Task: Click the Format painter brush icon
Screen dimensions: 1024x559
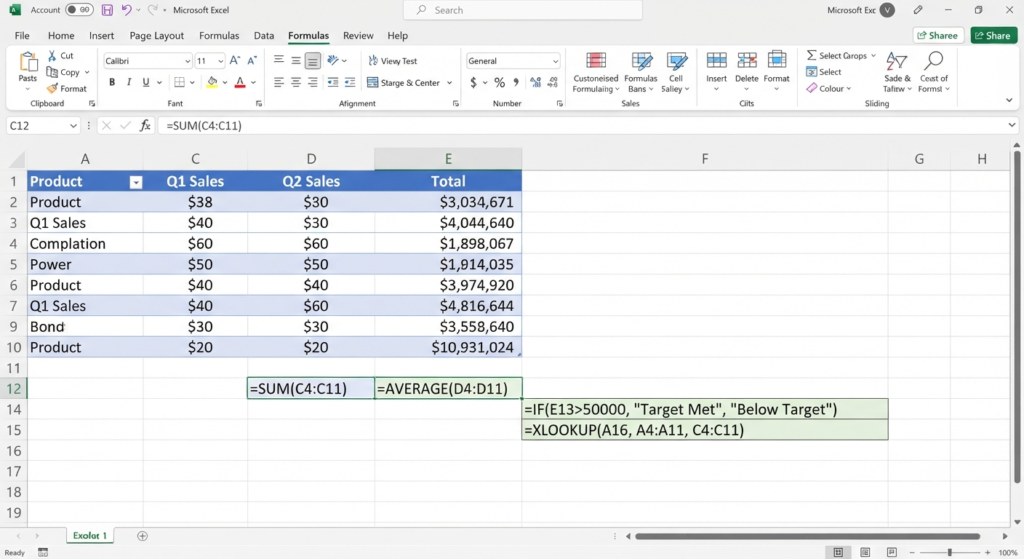Action: (x=52, y=88)
